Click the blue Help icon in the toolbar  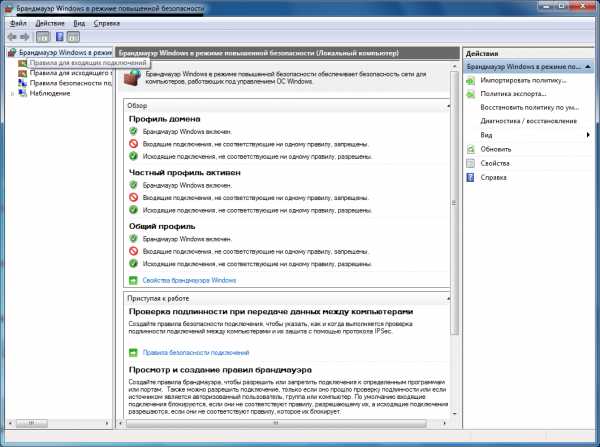coord(58,35)
